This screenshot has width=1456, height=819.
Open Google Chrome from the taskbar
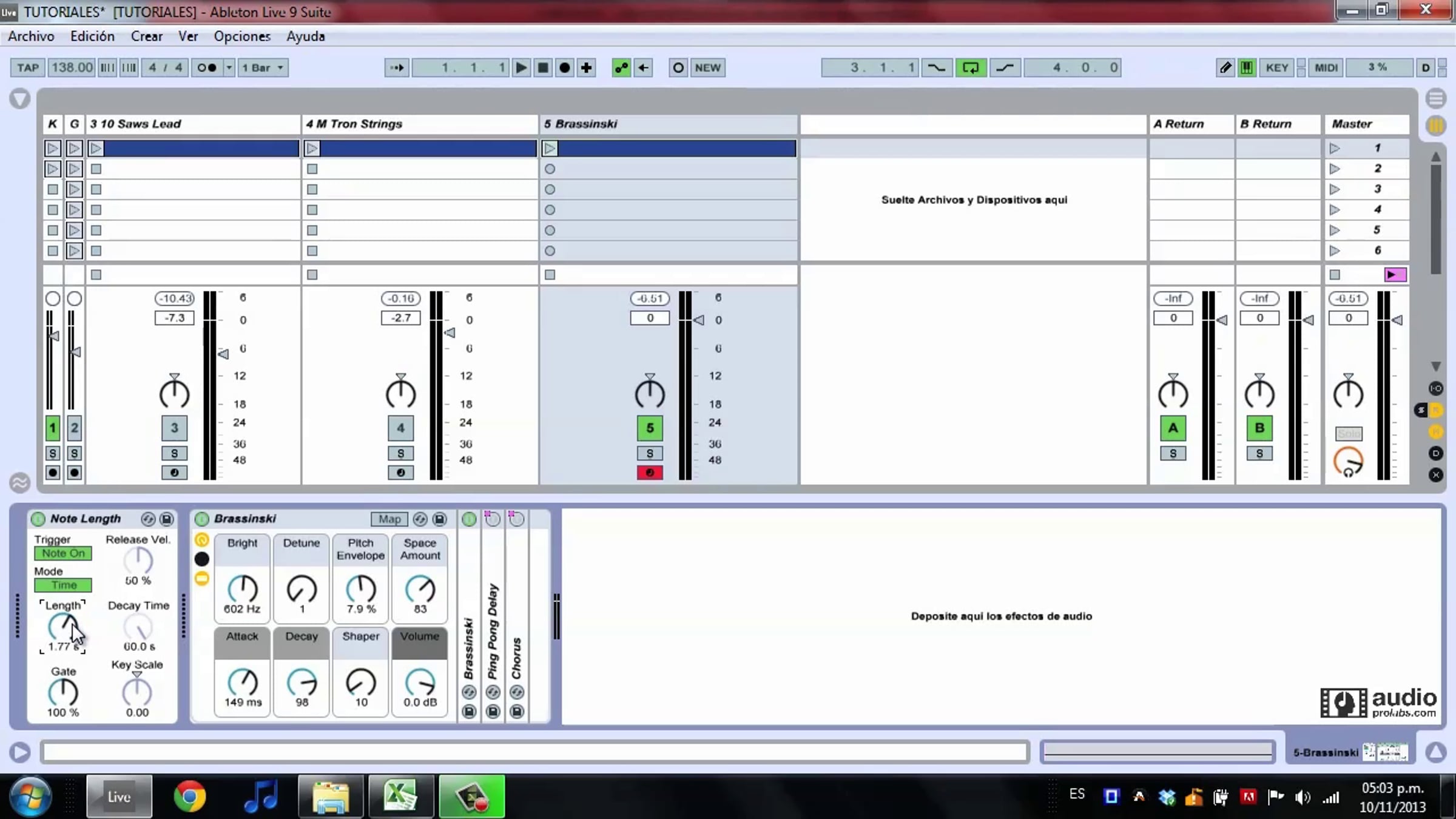tap(190, 796)
